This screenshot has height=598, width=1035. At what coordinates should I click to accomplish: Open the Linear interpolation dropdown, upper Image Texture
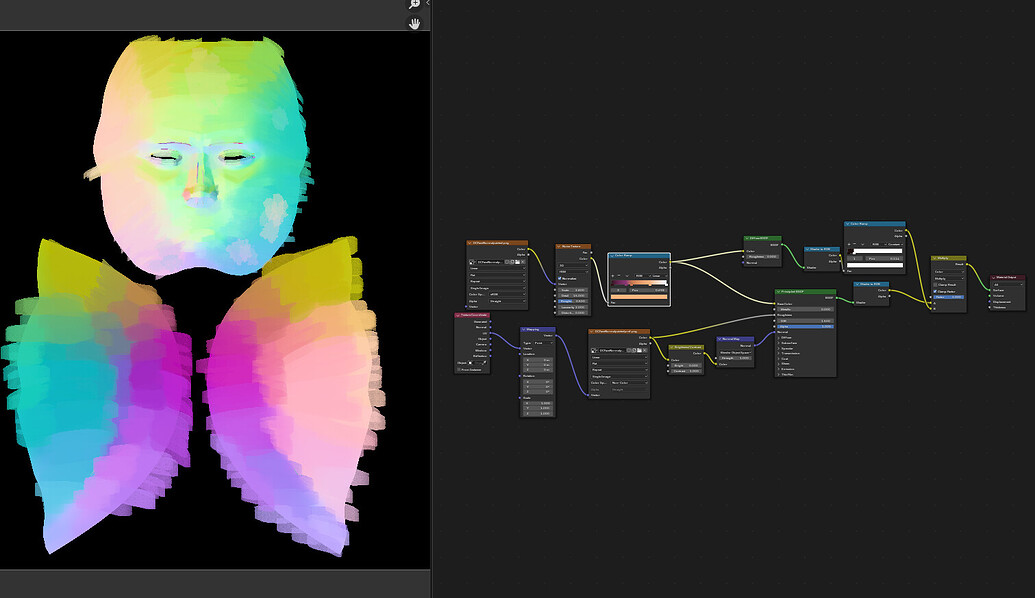tap(497, 269)
